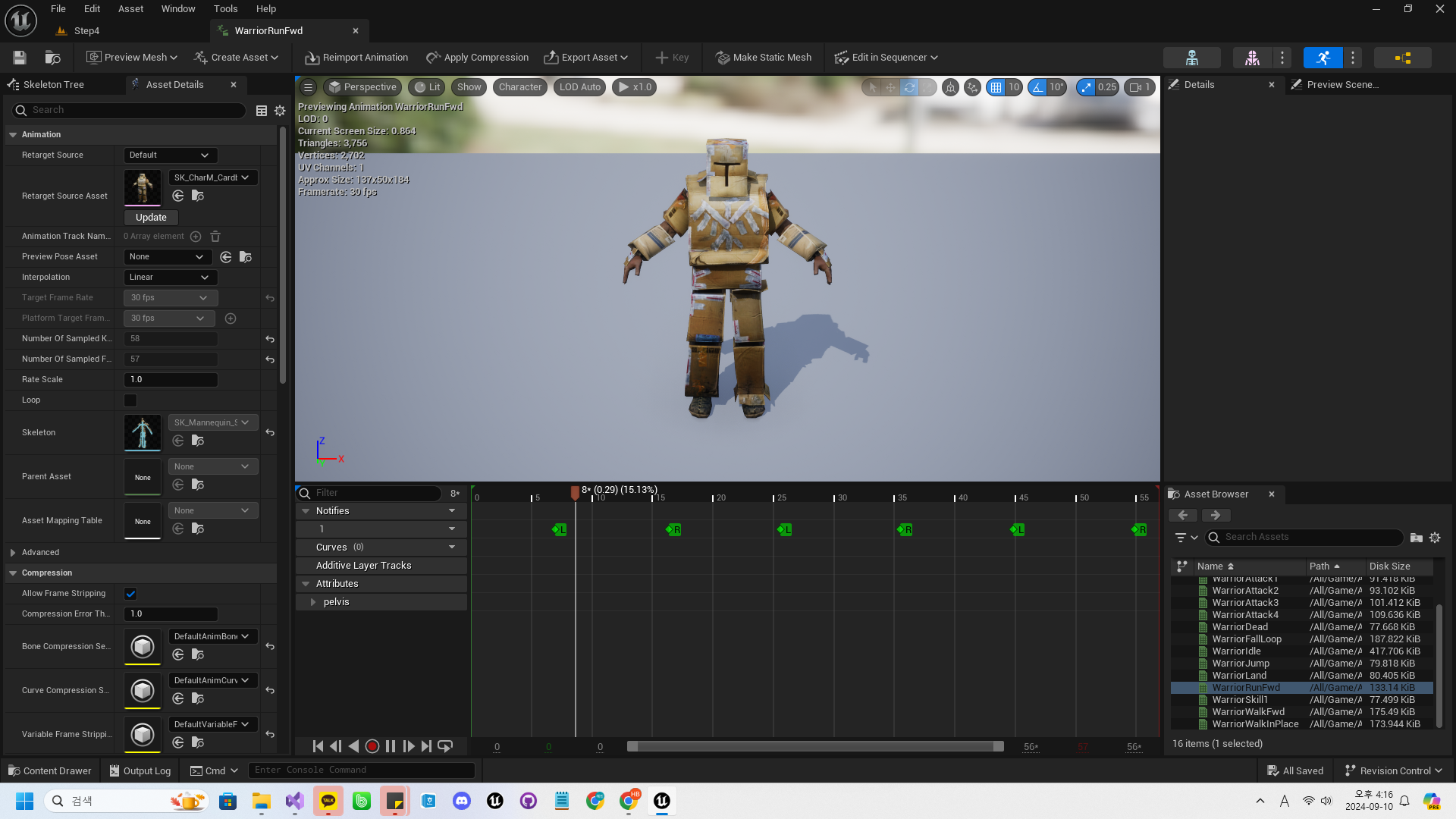The width and height of the screenshot is (1456, 819).
Task: Expand the Advanced section
Action: click(13, 553)
